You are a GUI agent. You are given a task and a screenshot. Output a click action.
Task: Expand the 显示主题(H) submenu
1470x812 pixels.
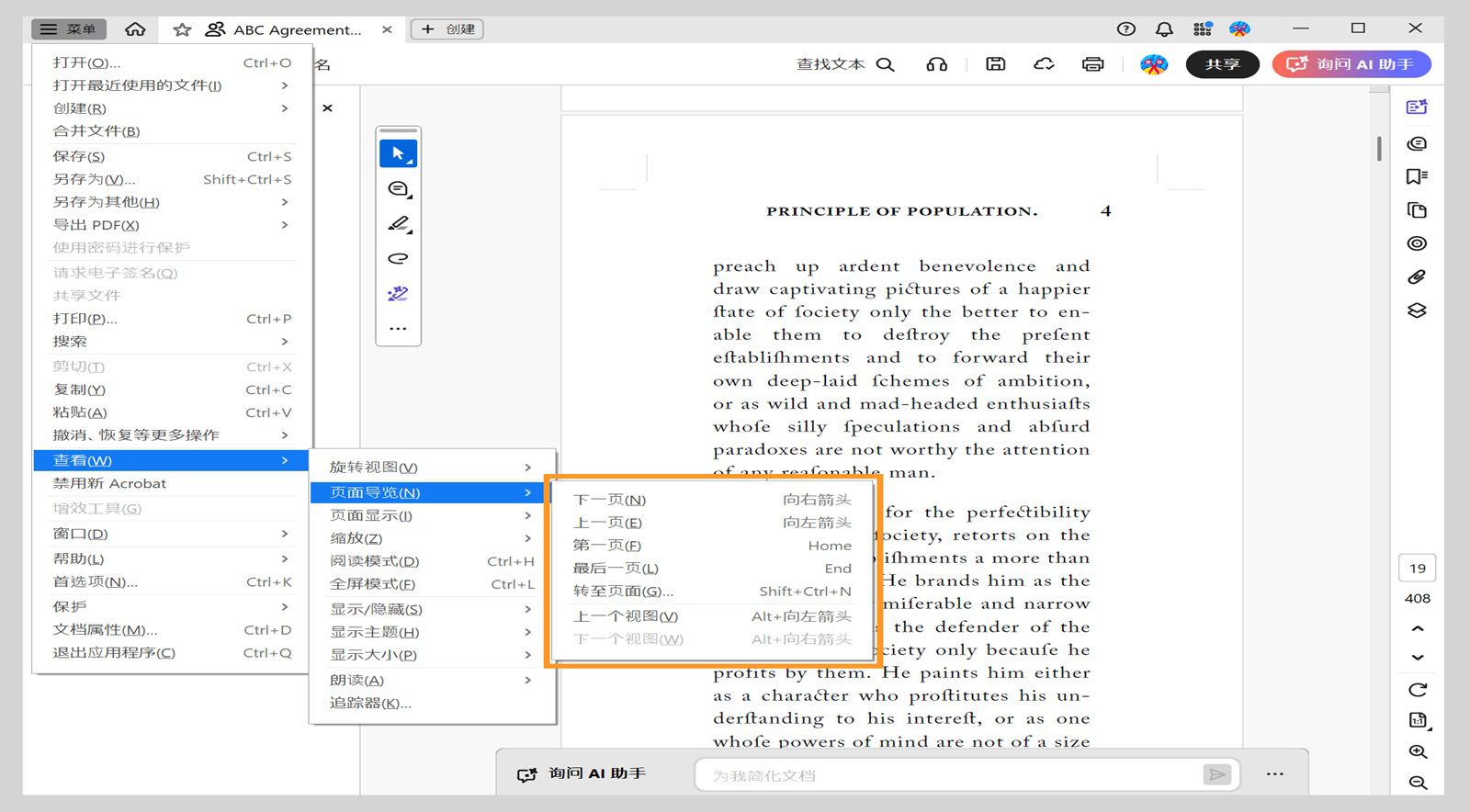pos(432,632)
